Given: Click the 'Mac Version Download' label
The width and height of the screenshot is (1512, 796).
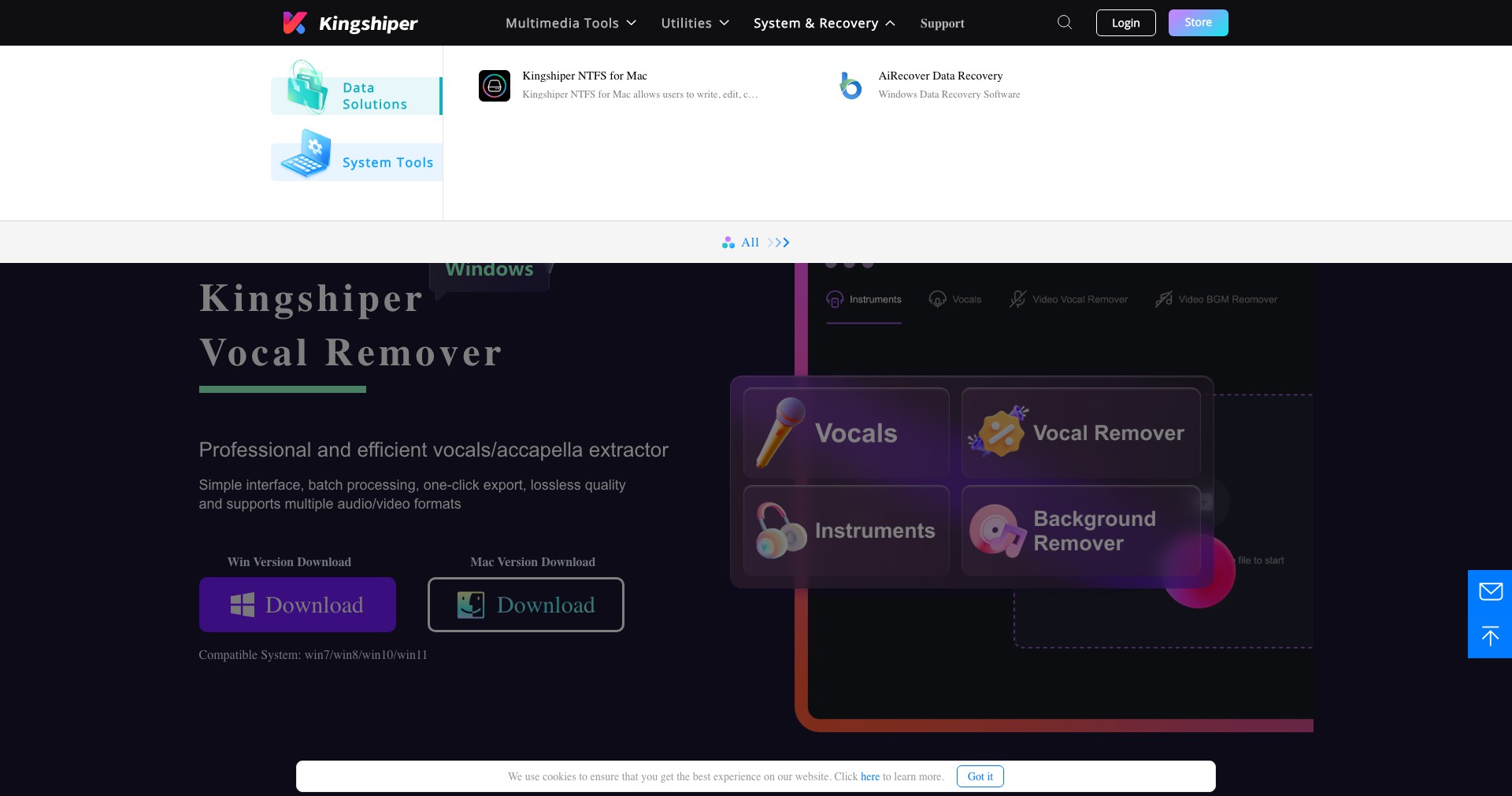Looking at the screenshot, I should coord(532,562).
